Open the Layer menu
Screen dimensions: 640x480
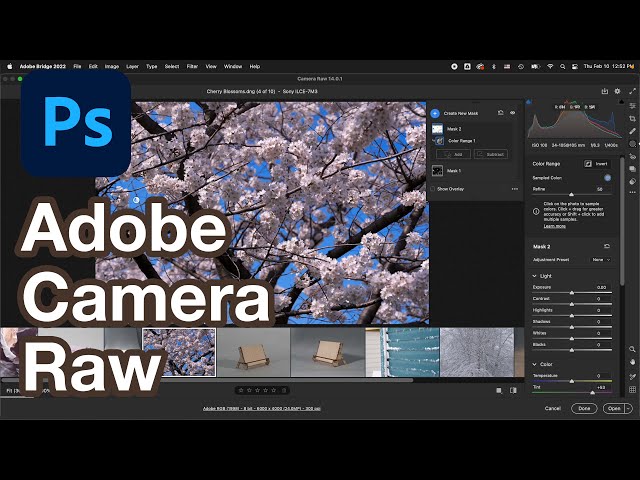(130, 66)
